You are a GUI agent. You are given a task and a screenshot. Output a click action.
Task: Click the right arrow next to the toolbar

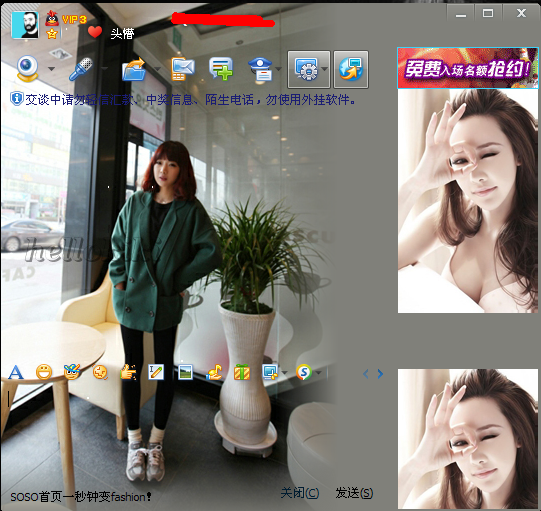(380, 374)
